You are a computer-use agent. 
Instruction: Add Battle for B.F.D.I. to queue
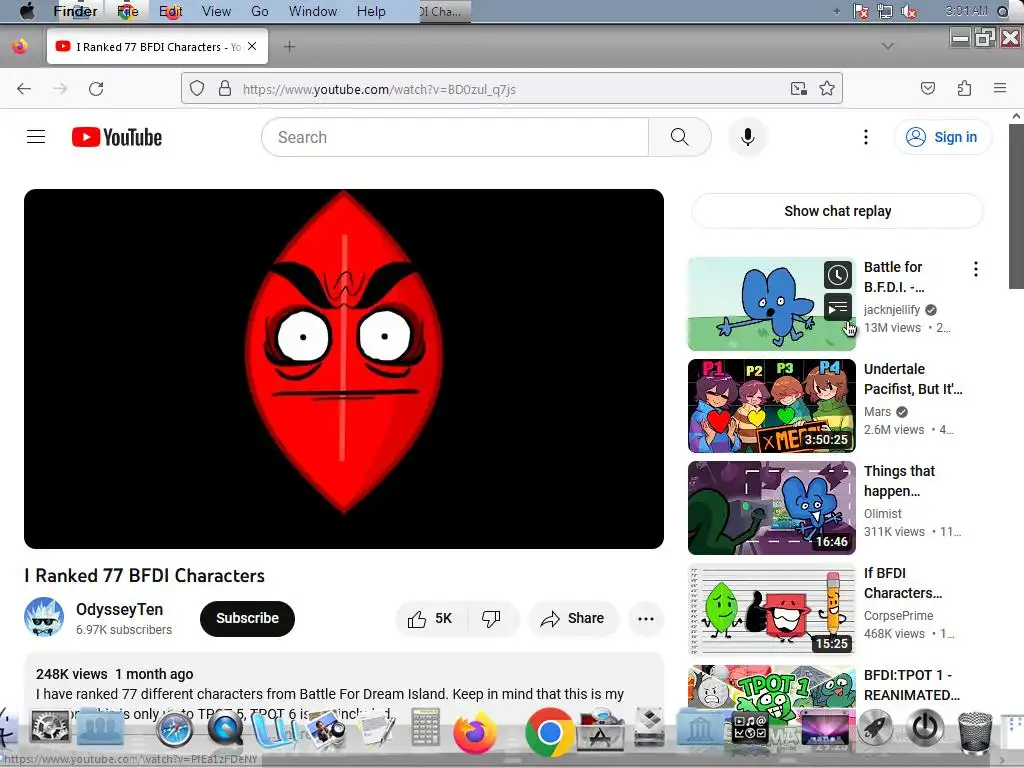coord(838,307)
